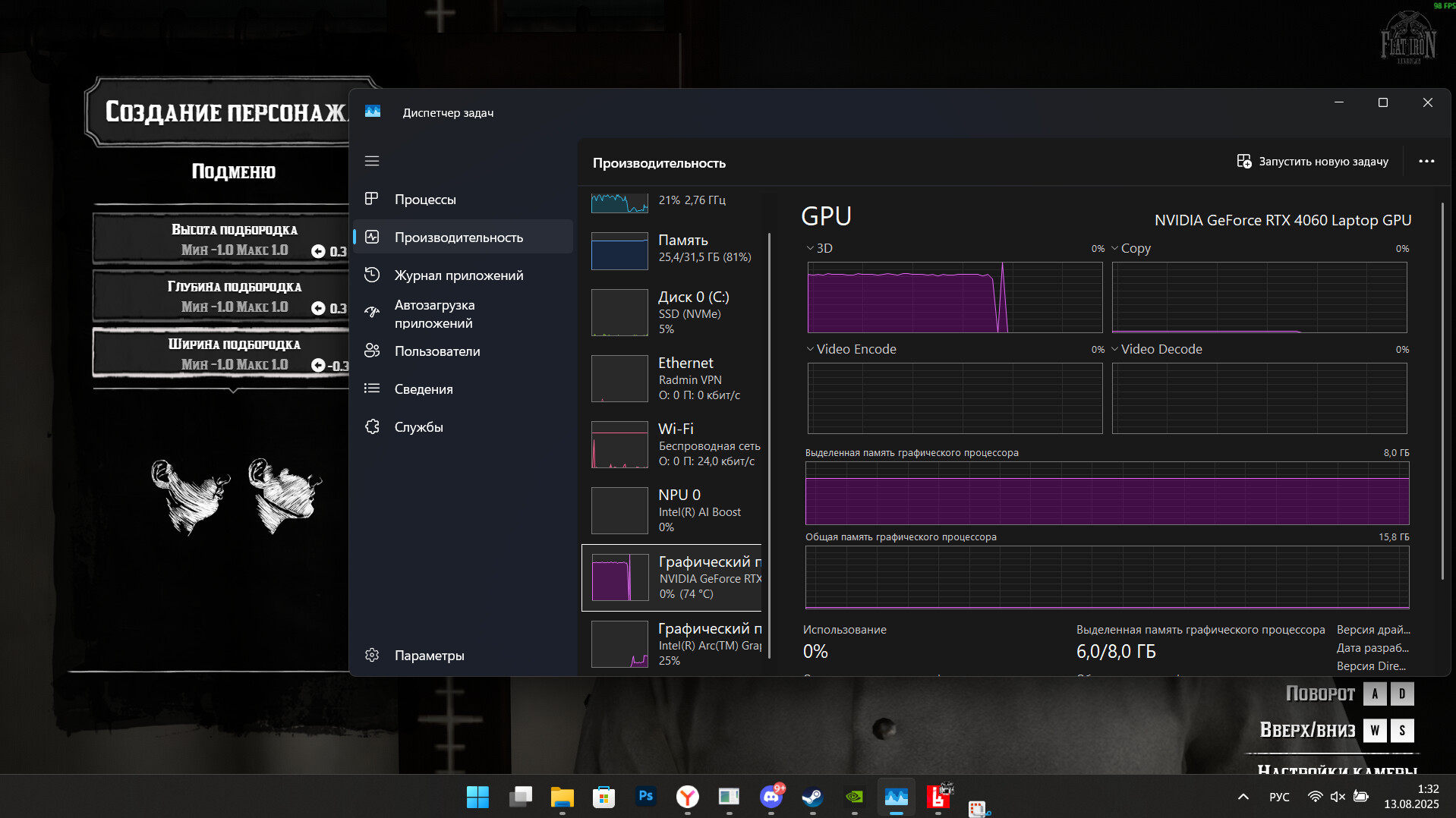This screenshot has width=1456, height=818.
Task: Open the Video Decode graph dropdown
Action: tap(1115, 349)
